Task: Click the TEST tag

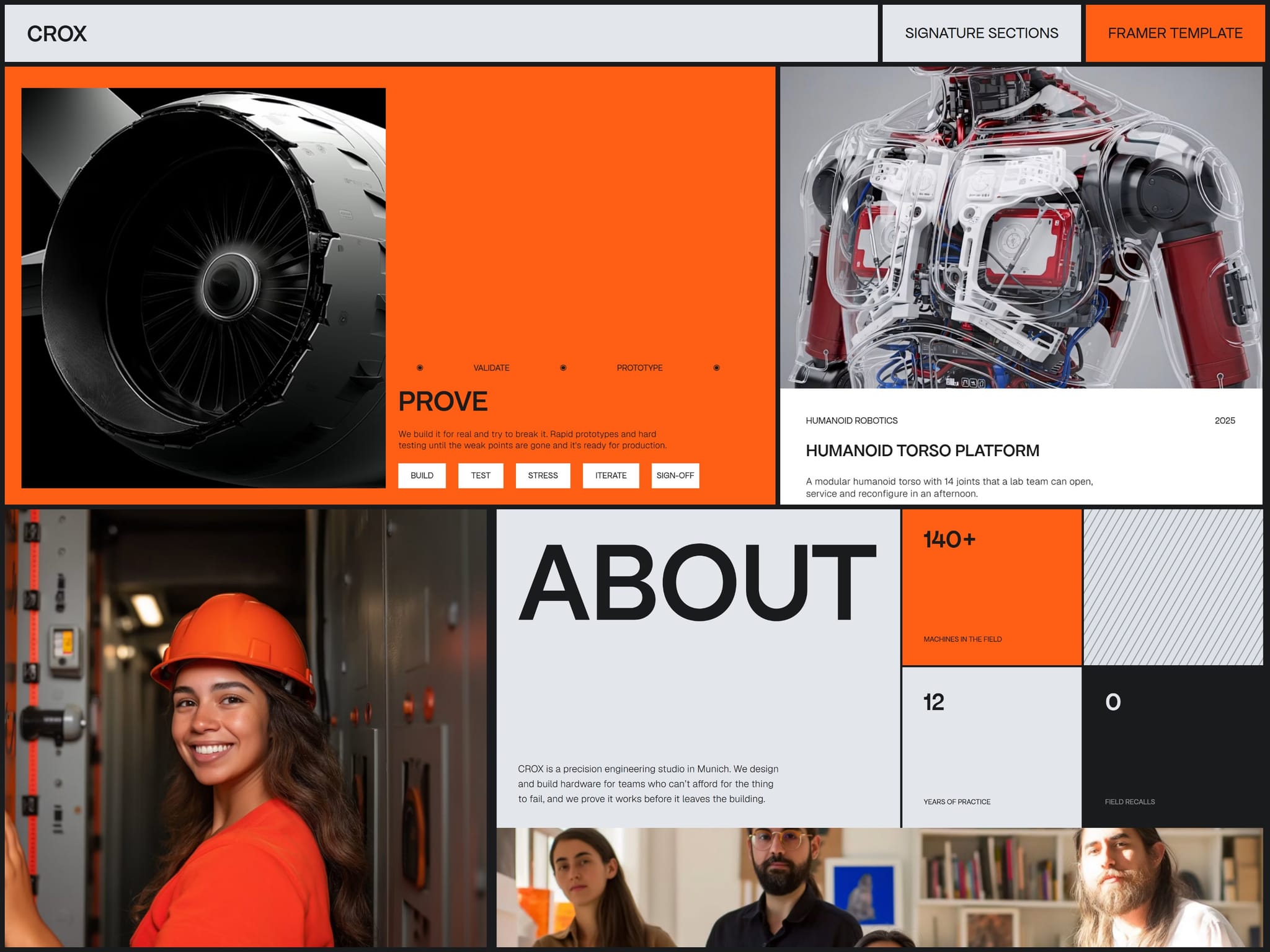Action: (x=481, y=475)
